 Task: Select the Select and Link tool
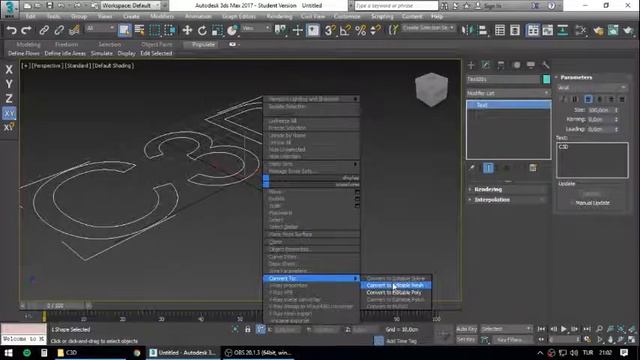[x=44, y=30]
